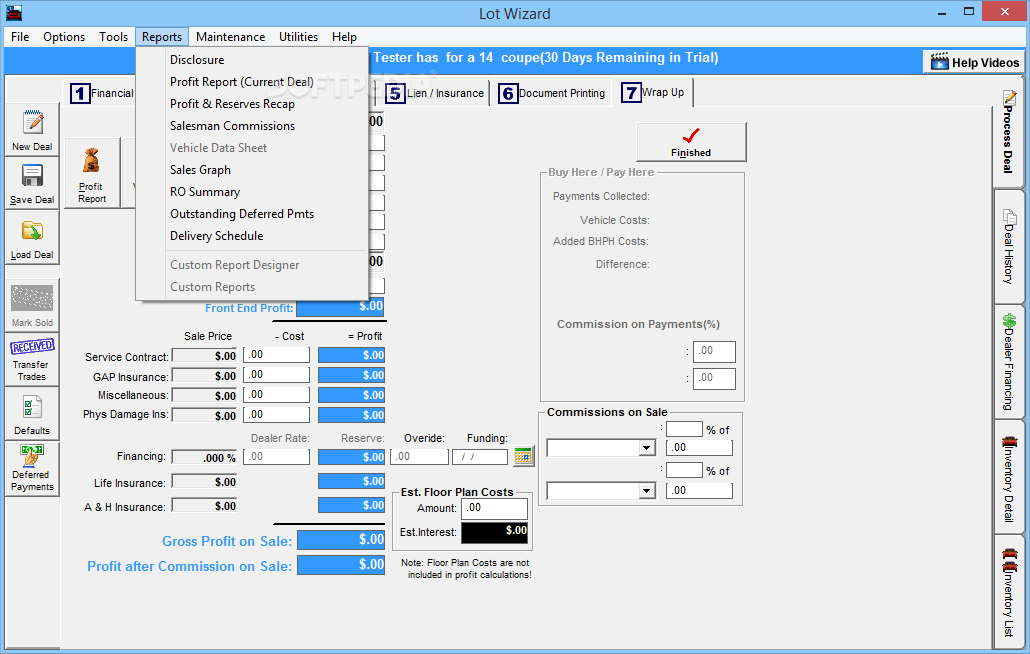This screenshot has width=1030, height=654.
Task: Open the File menu
Action: click(20, 37)
